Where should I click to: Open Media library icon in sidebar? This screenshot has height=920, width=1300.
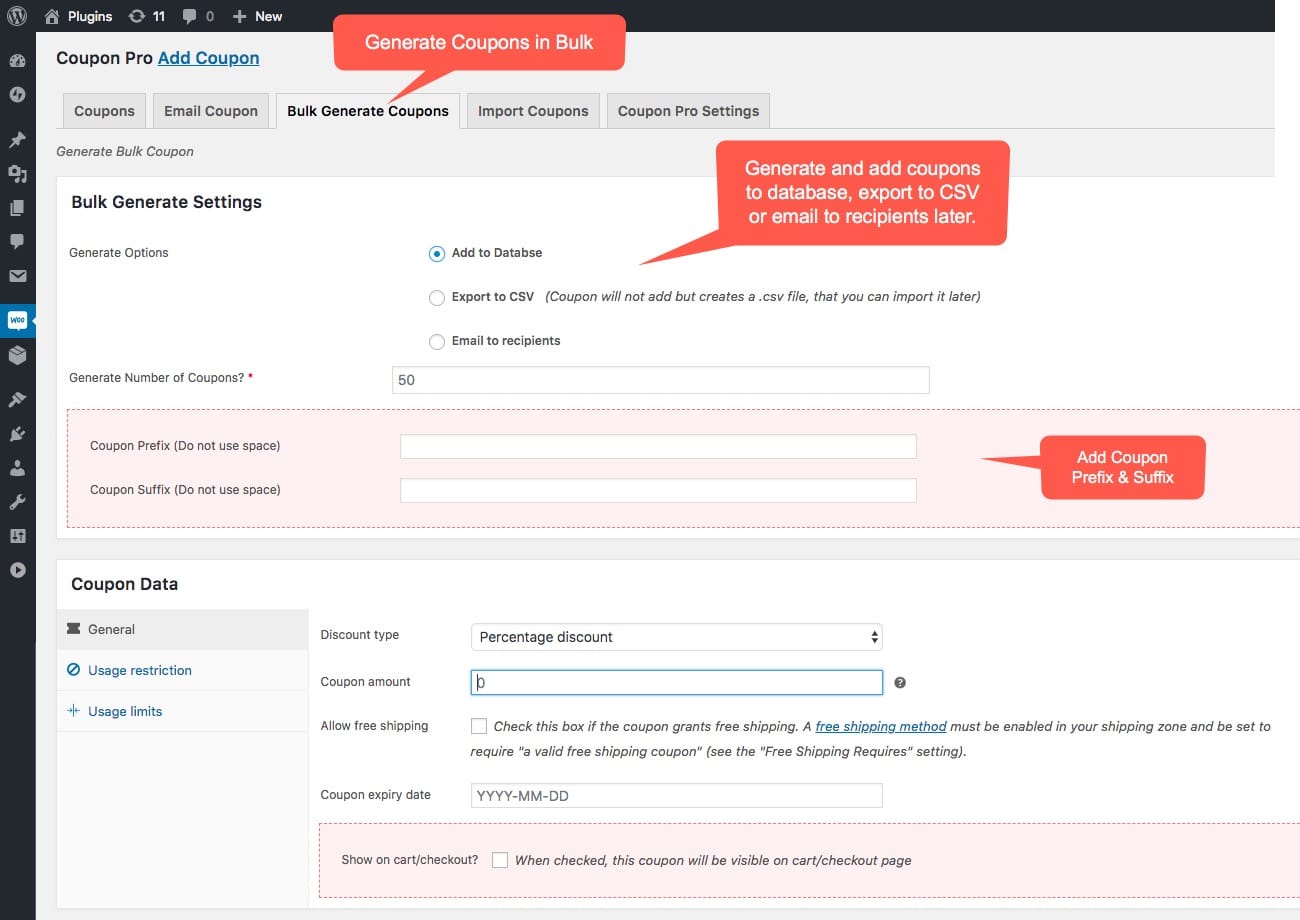pyautogui.click(x=17, y=174)
